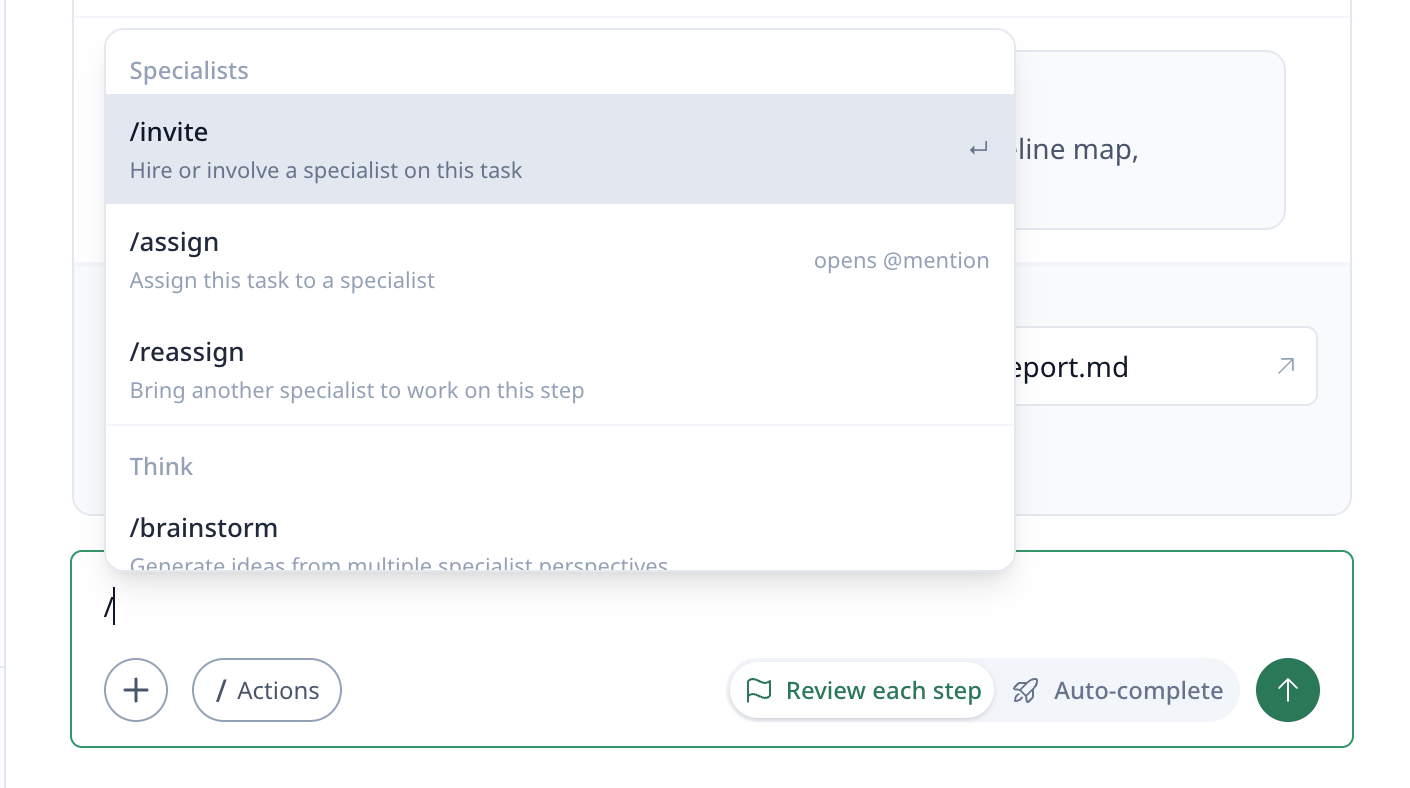This screenshot has width=1410, height=788.
Task: Open the Actions menu button
Action: pos(267,691)
